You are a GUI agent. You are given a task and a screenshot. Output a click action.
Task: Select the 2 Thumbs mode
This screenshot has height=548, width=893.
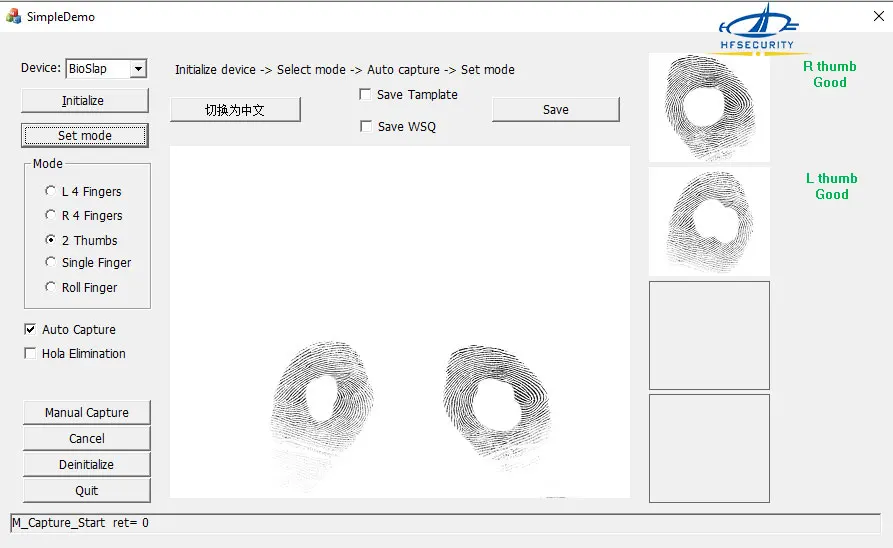click(81, 240)
